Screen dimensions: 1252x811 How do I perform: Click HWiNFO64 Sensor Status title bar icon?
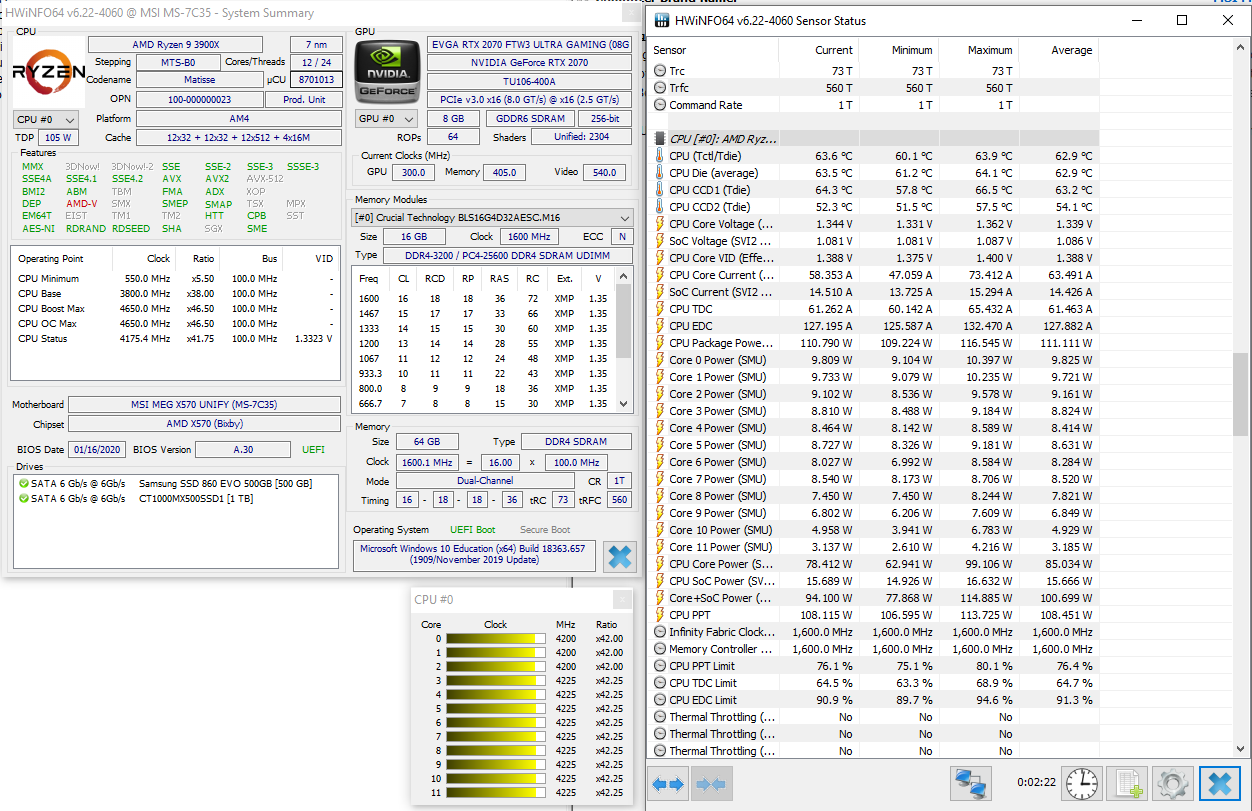click(661, 20)
